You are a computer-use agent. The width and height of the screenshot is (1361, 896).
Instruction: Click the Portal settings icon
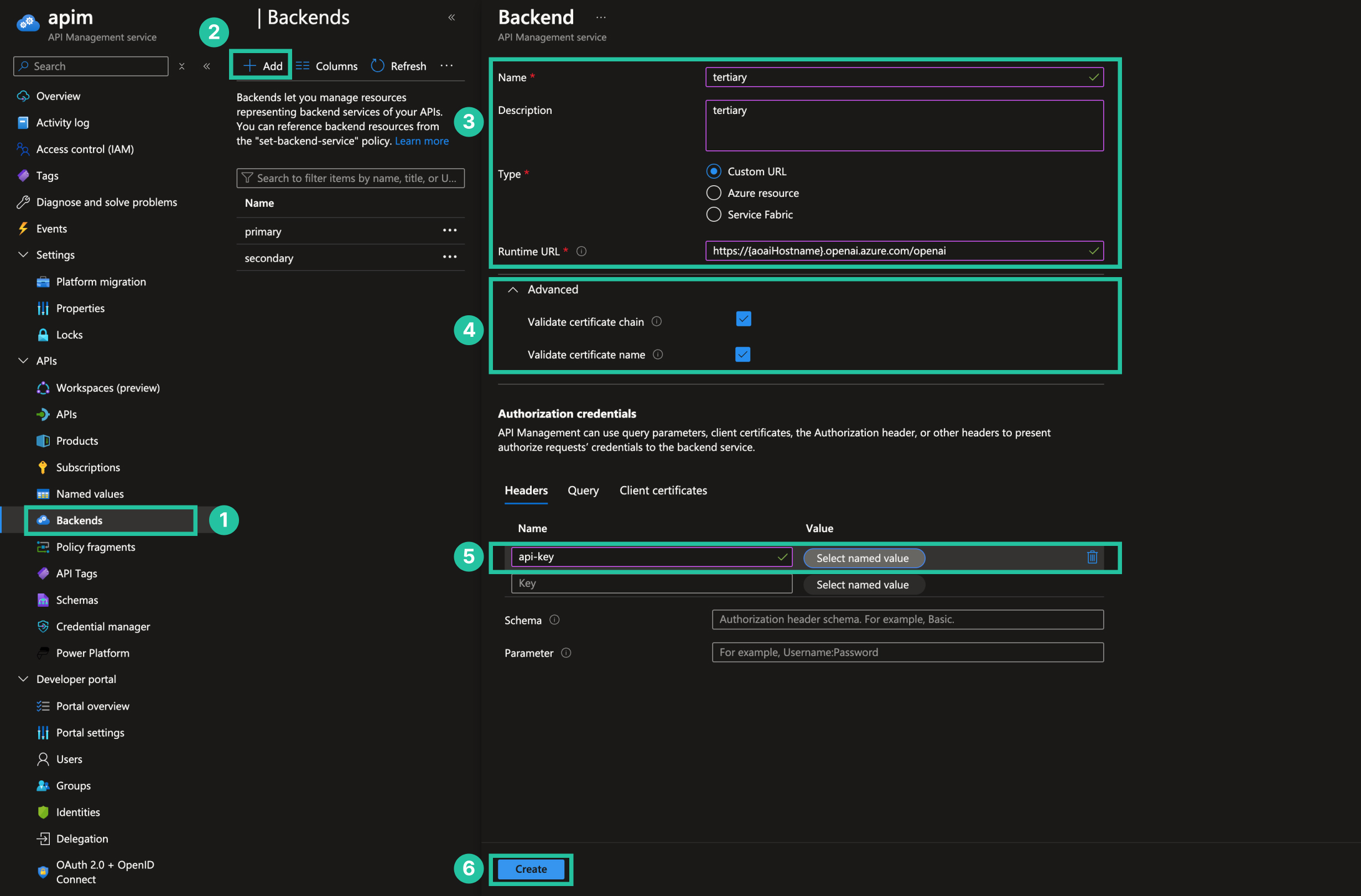coord(43,732)
